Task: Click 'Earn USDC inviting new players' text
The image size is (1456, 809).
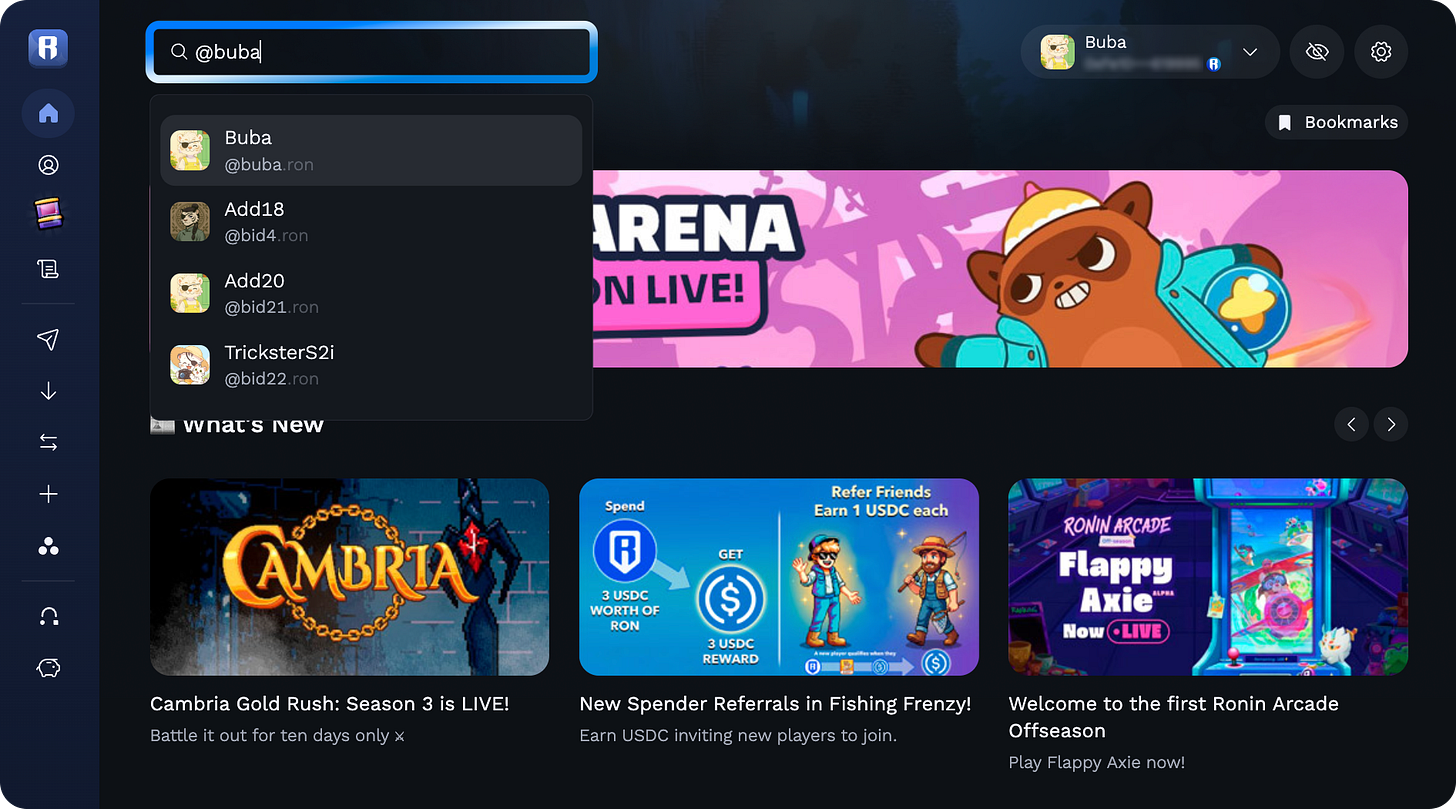Action: coord(738,736)
